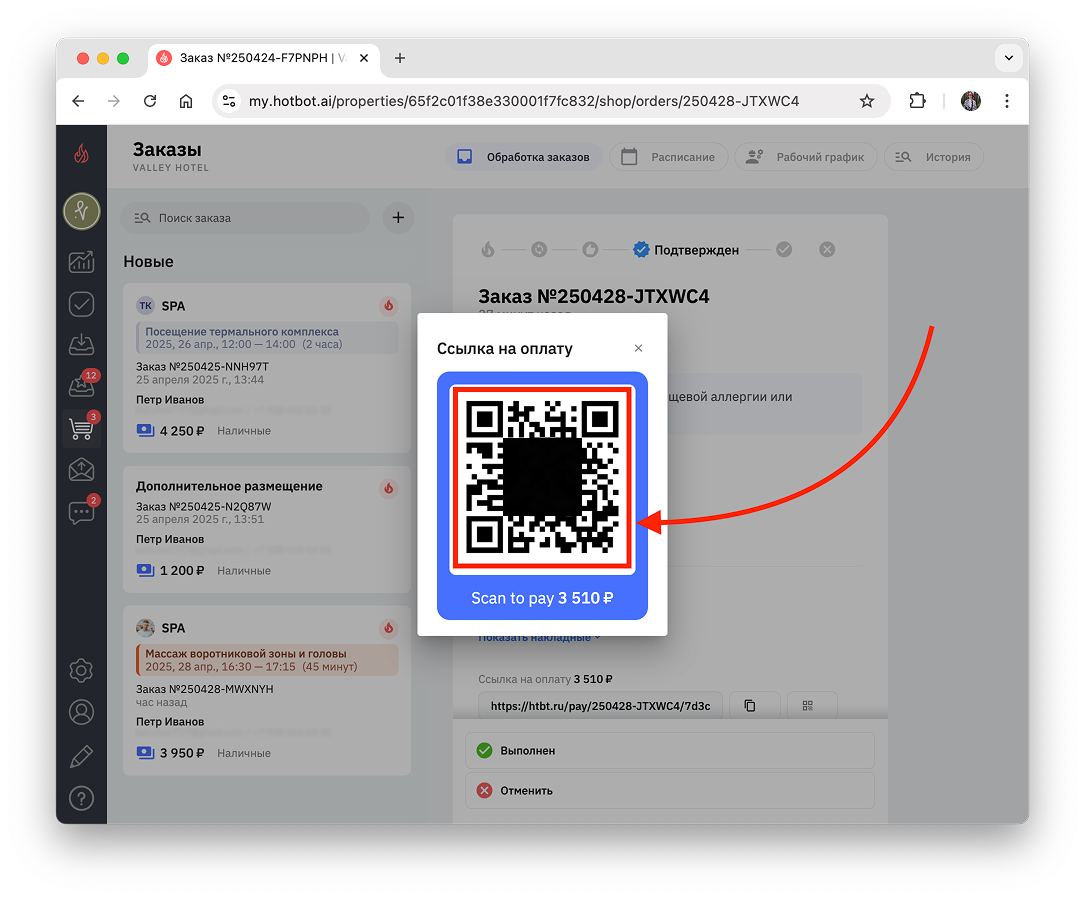
Task: Click the first flame status step icon
Action: point(488,249)
